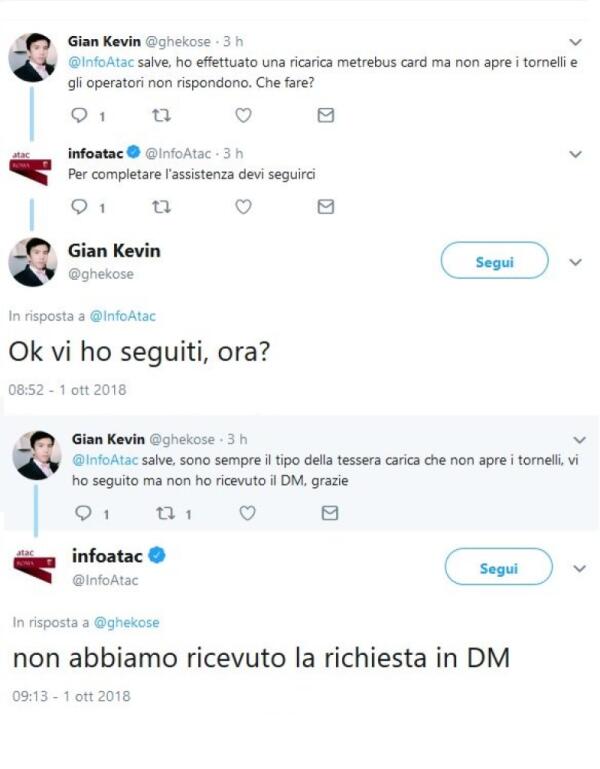Screen dimensions: 600x769
Task: Retweet Gian Kevin's first metrebus card tweet
Action: (x=159, y=116)
